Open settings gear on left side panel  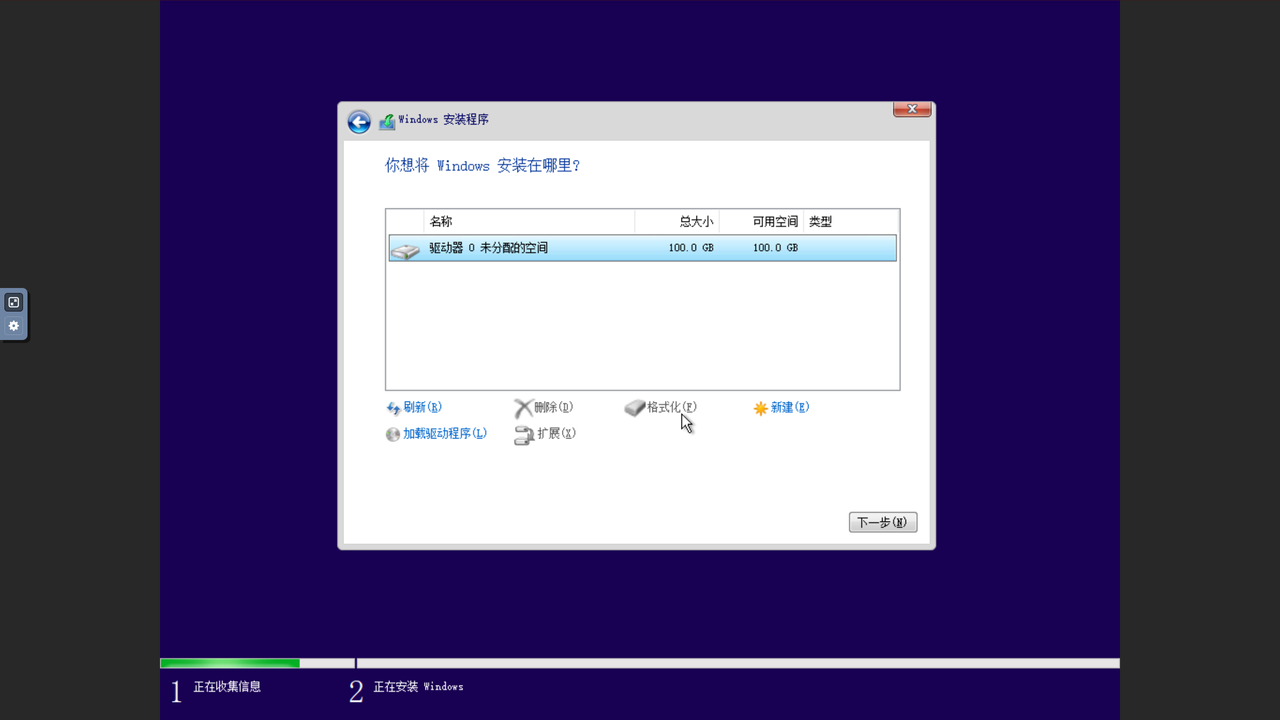tap(14, 326)
